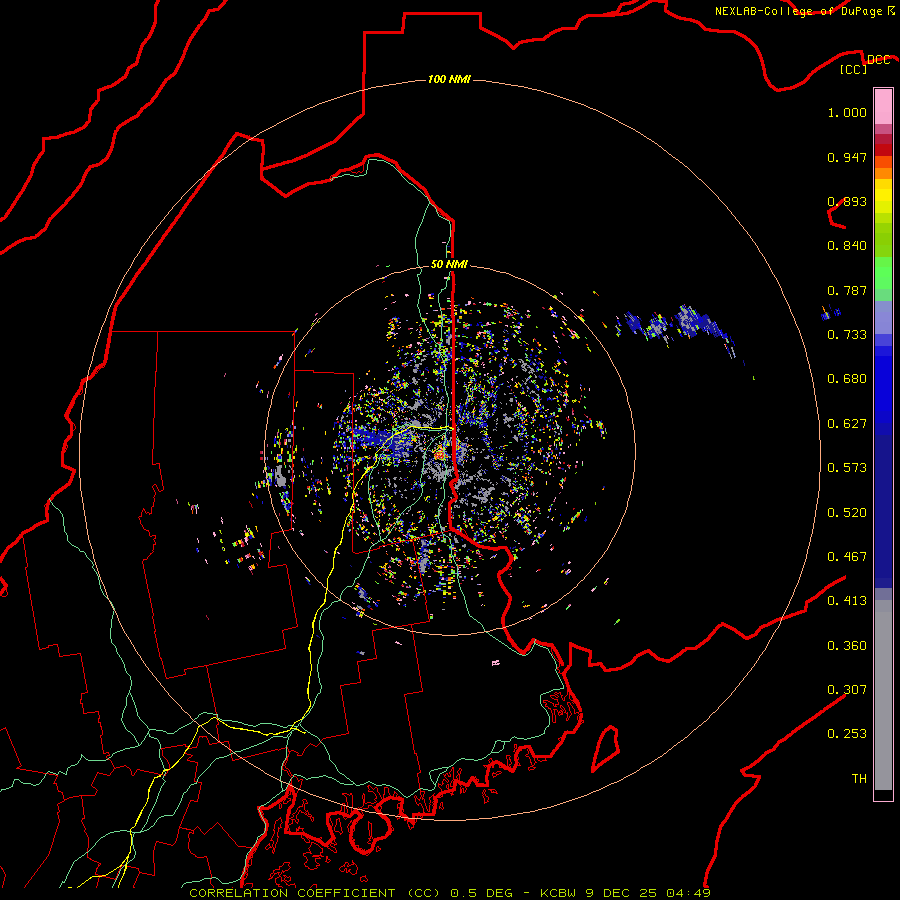Click the 0.573 colorbar label

(847, 468)
